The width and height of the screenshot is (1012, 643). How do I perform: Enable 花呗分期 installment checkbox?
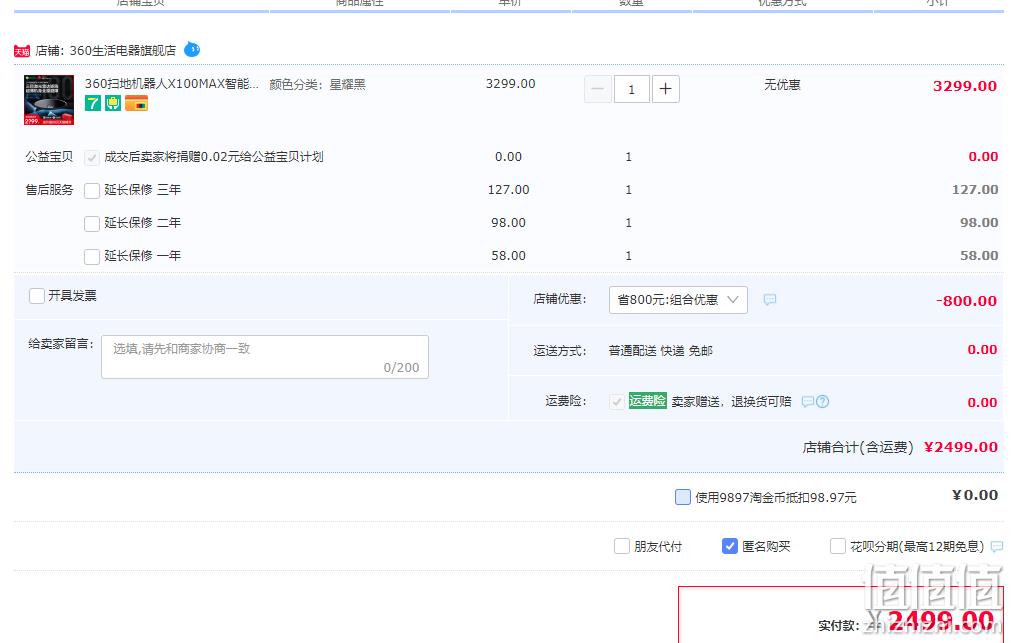point(838,547)
